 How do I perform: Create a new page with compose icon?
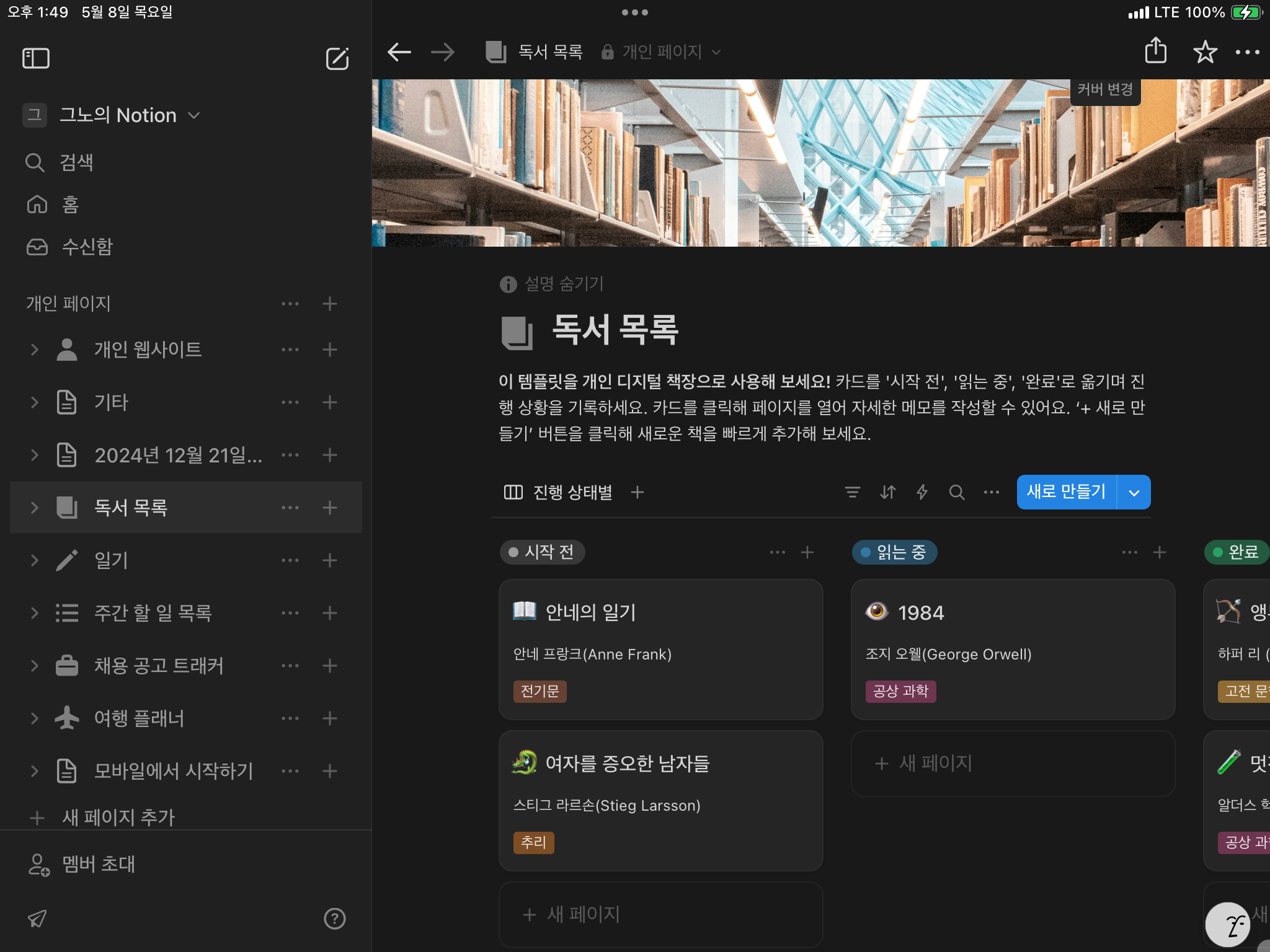click(337, 58)
